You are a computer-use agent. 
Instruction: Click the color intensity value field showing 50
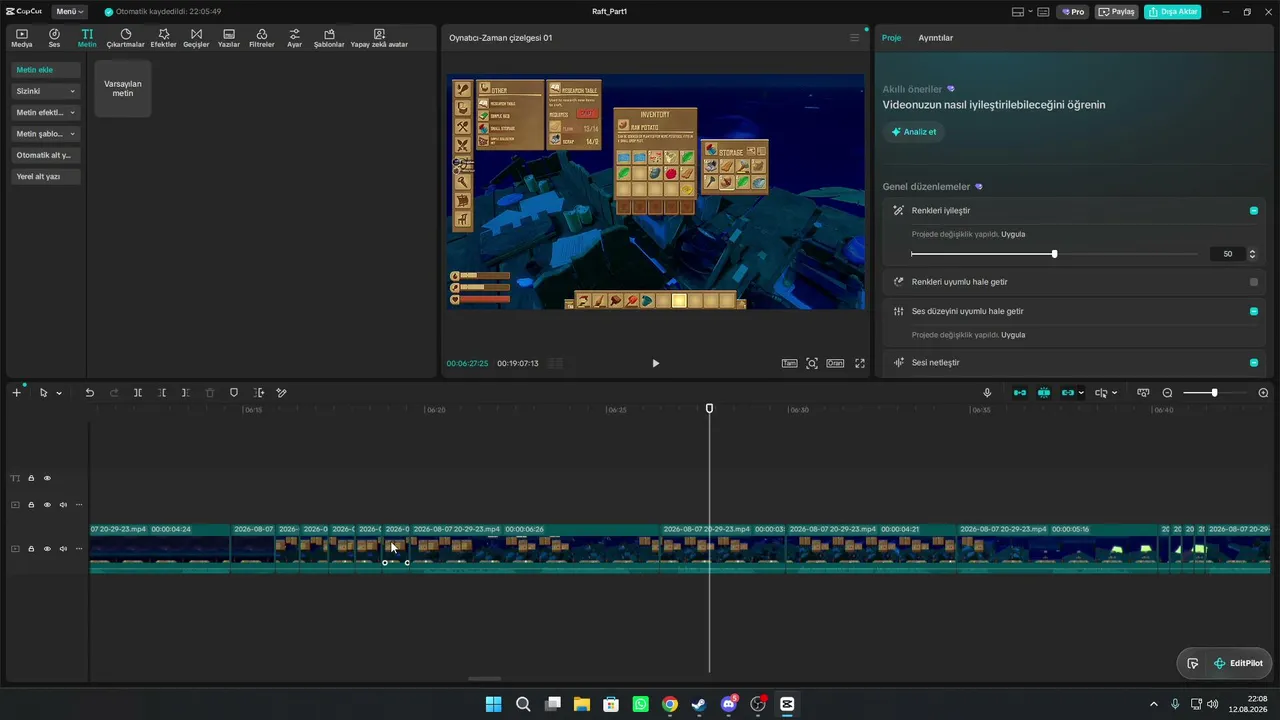click(x=1228, y=254)
